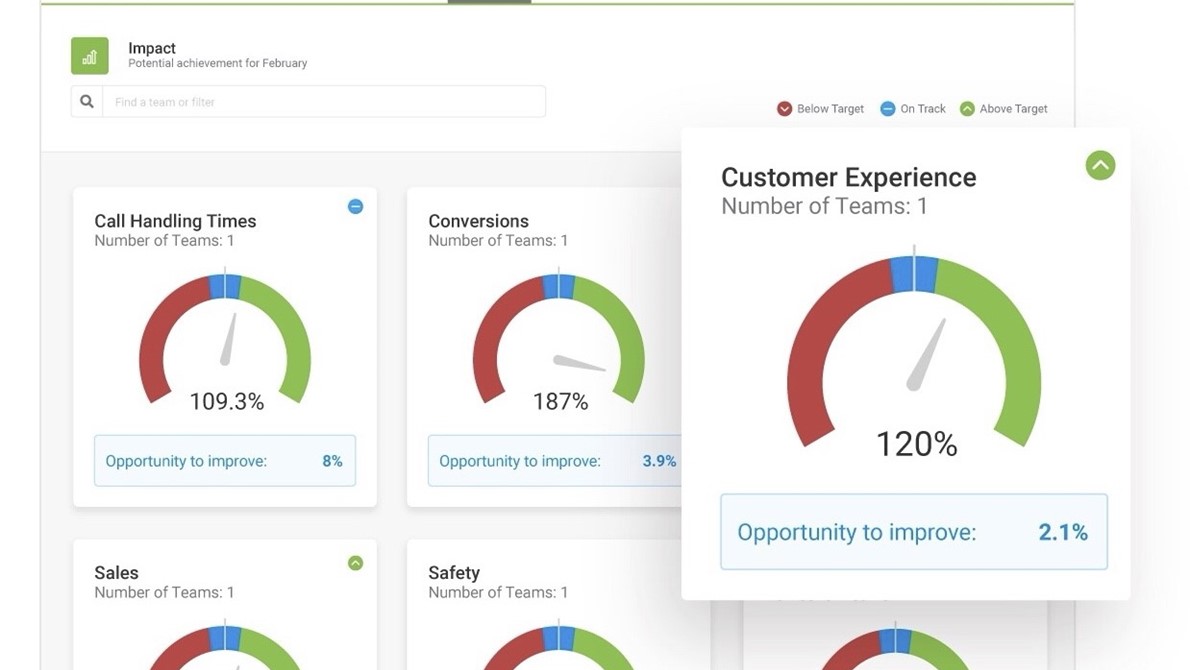
Task: Toggle the Below Target legend filter label
Action: point(830,109)
